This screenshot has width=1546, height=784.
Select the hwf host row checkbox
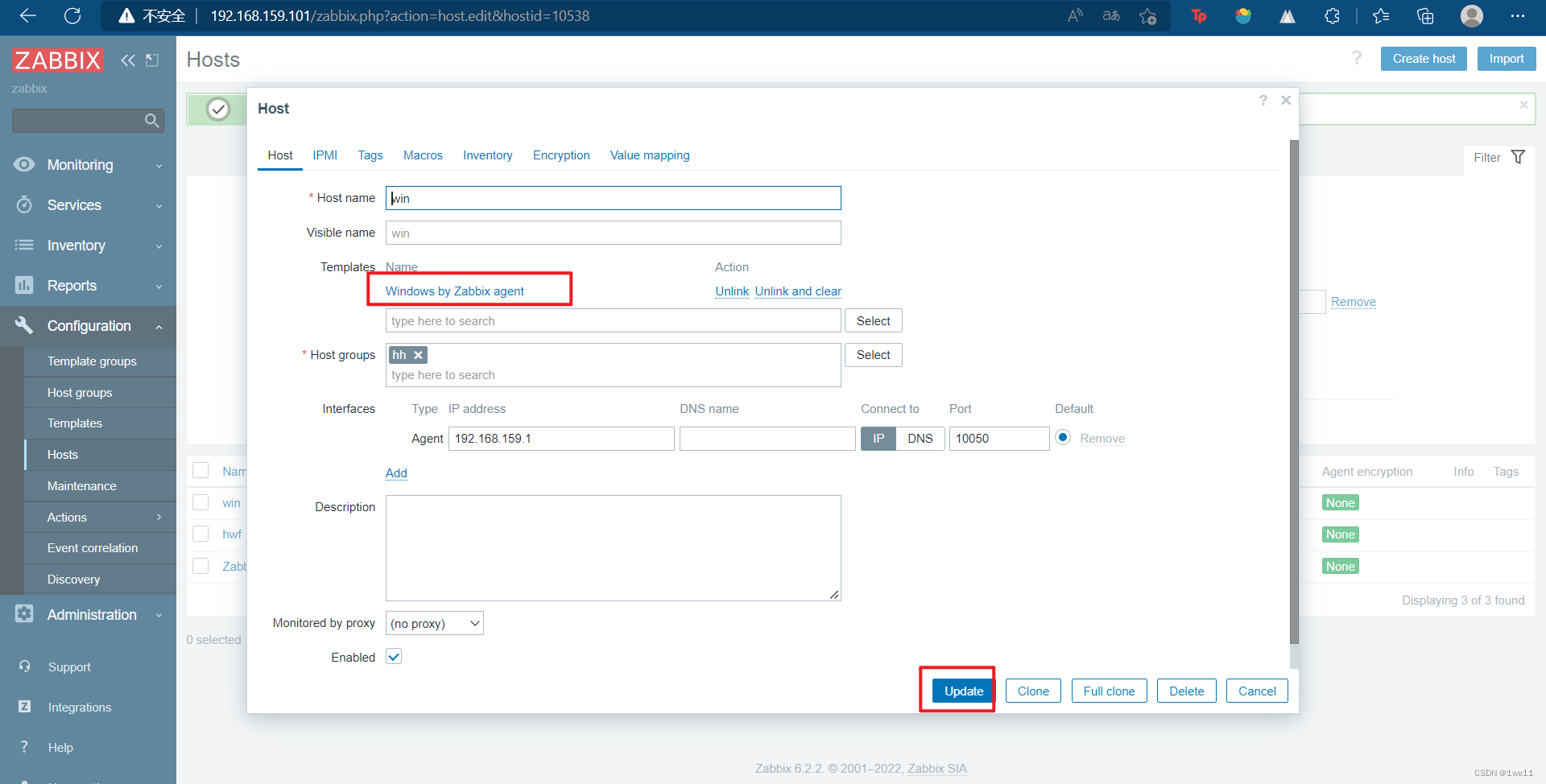200,534
